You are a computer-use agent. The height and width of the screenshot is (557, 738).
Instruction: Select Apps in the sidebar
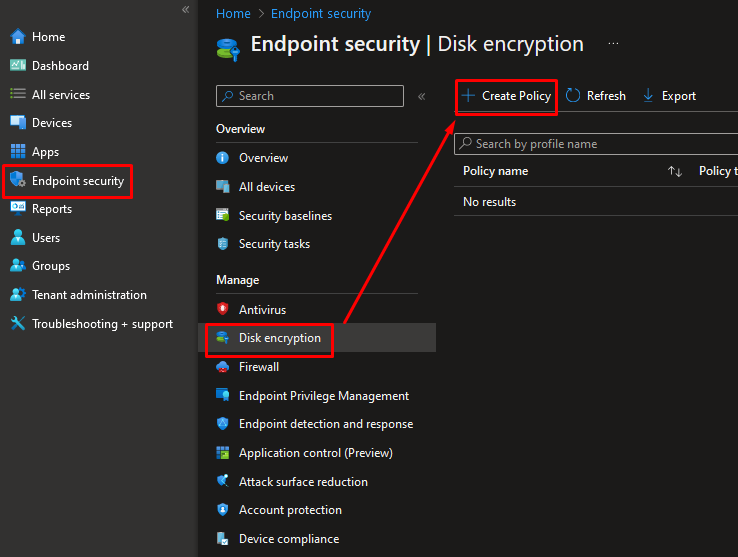pos(45,152)
